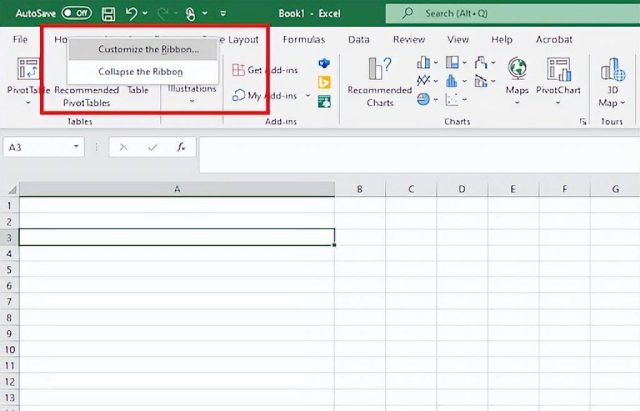The image size is (640, 411).
Task: Select row 7 header
Action: coord(9,302)
